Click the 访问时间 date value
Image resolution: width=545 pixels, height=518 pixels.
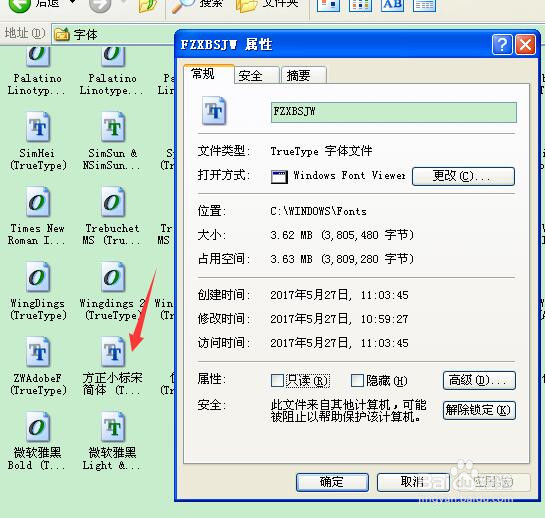point(339,343)
